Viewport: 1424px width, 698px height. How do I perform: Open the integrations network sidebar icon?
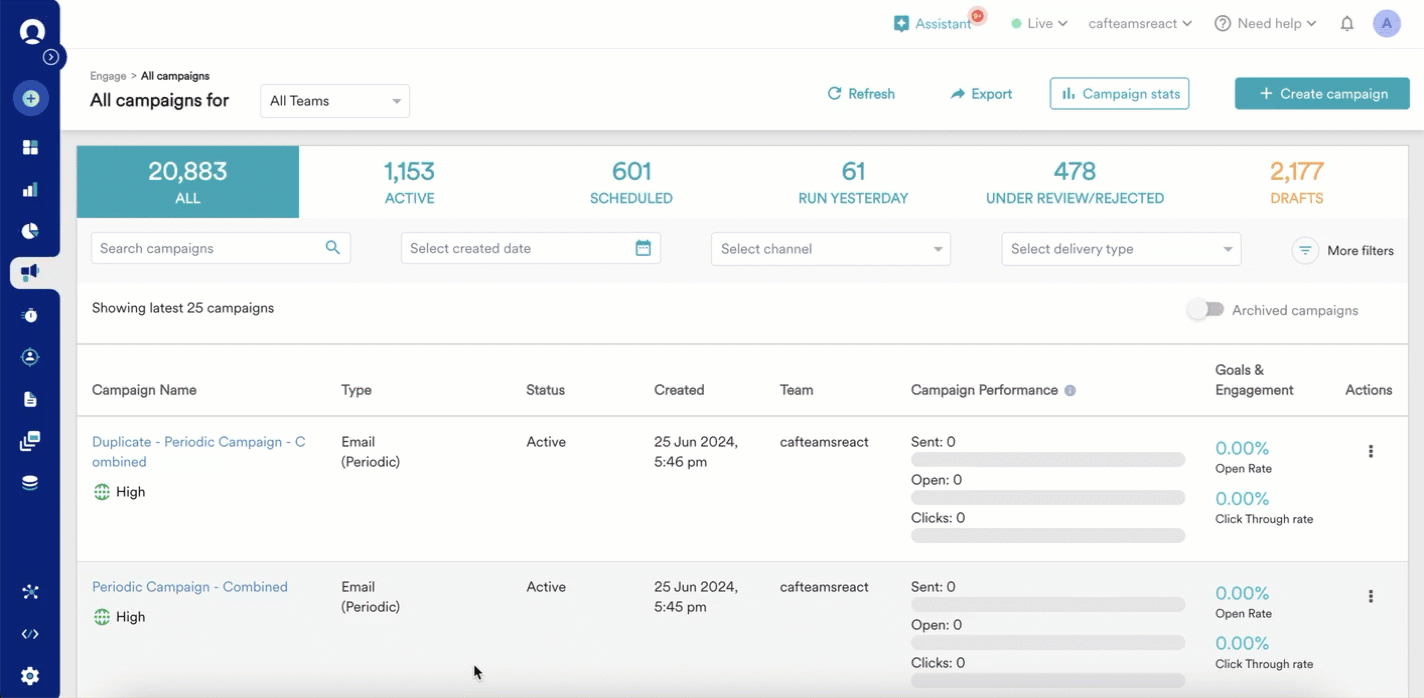pyautogui.click(x=30, y=592)
